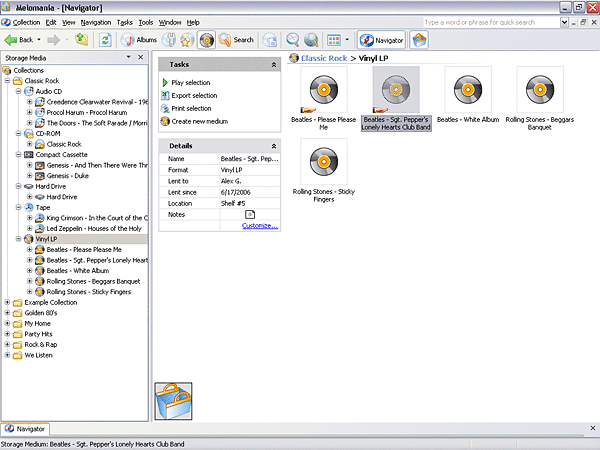
Task: Select Rock & Rap collection folder
Action: (x=41, y=345)
